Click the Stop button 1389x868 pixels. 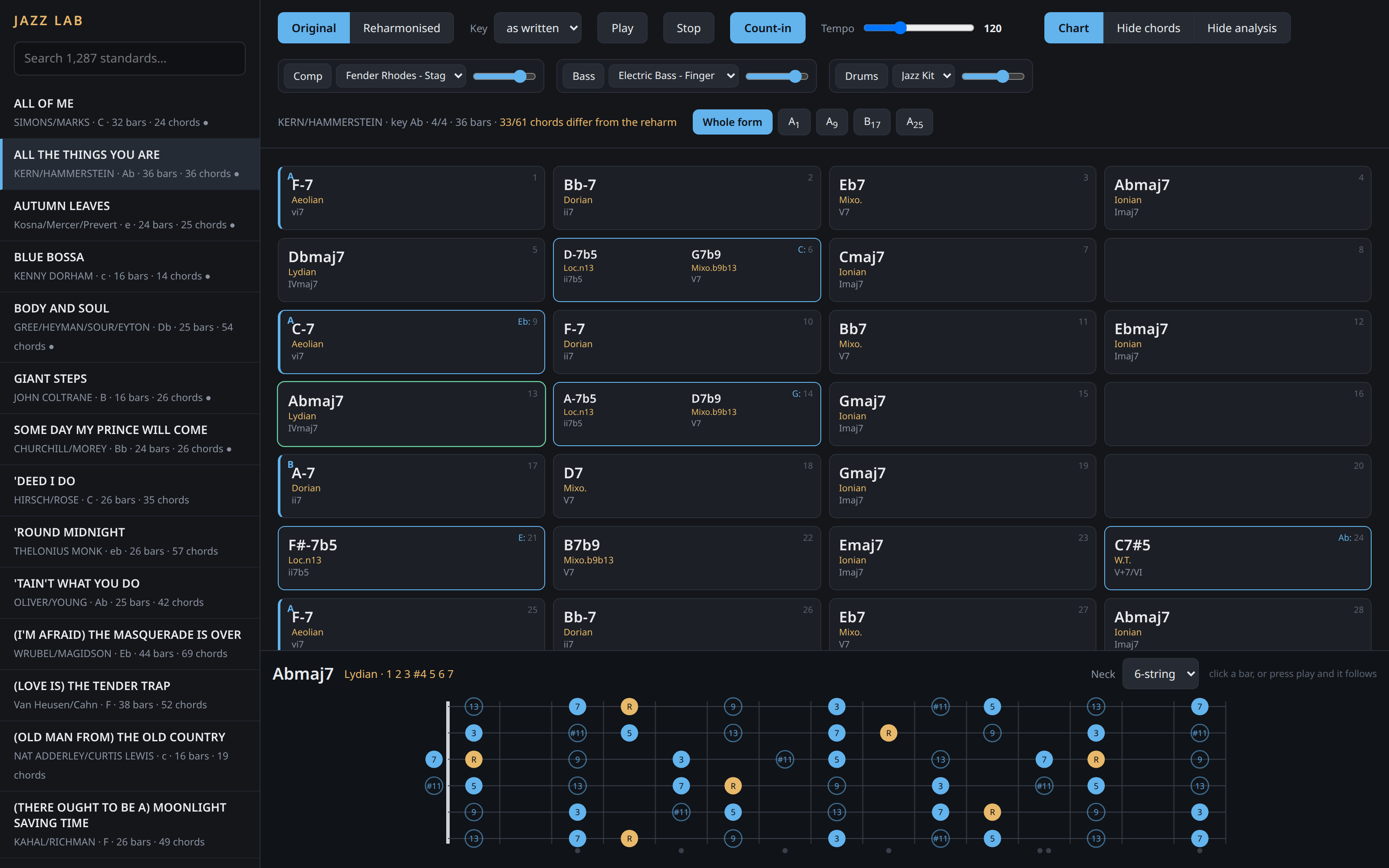[x=688, y=27]
